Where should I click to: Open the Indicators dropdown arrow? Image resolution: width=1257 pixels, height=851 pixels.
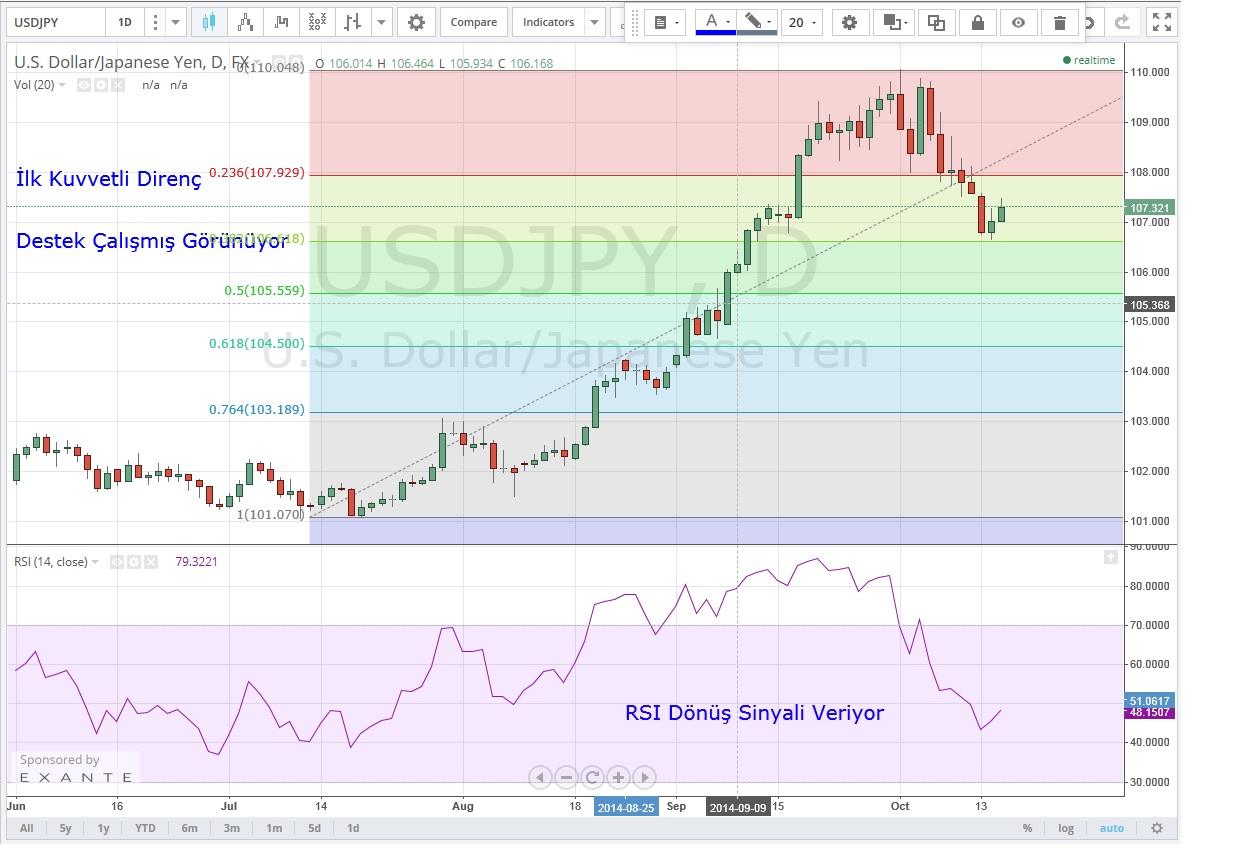click(x=595, y=22)
